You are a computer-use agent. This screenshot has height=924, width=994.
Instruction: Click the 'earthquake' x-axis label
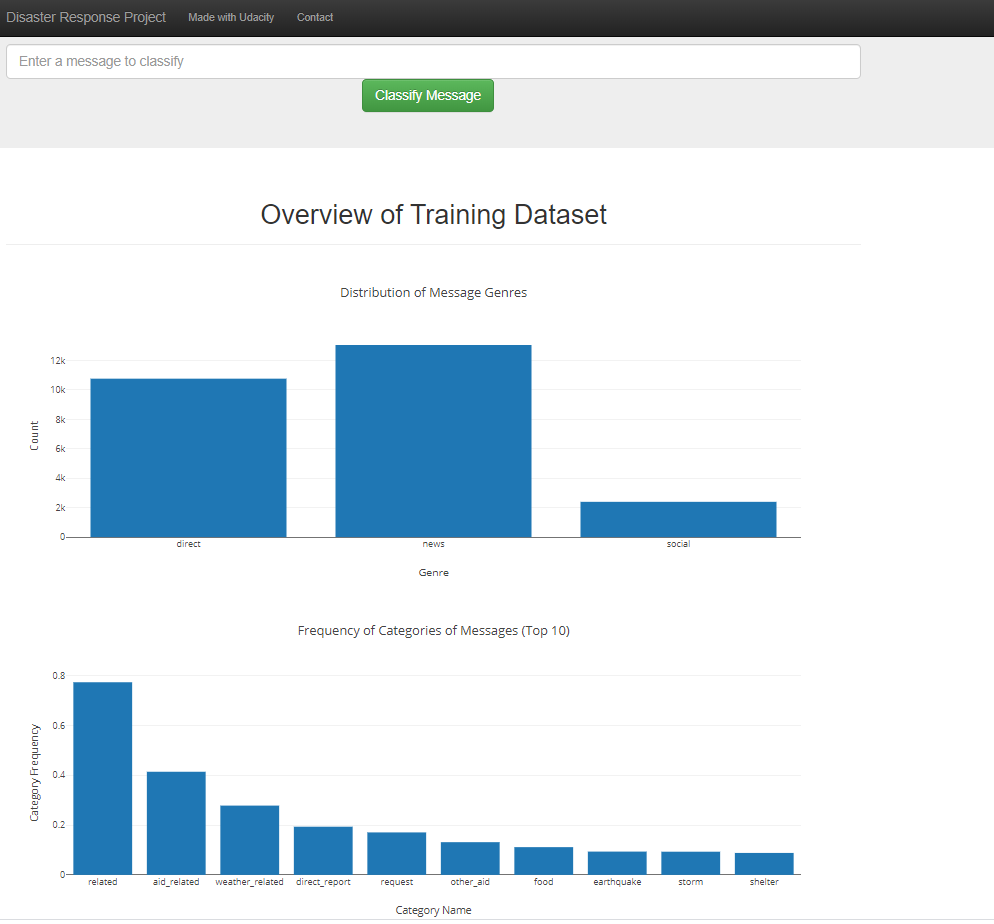tap(617, 882)
